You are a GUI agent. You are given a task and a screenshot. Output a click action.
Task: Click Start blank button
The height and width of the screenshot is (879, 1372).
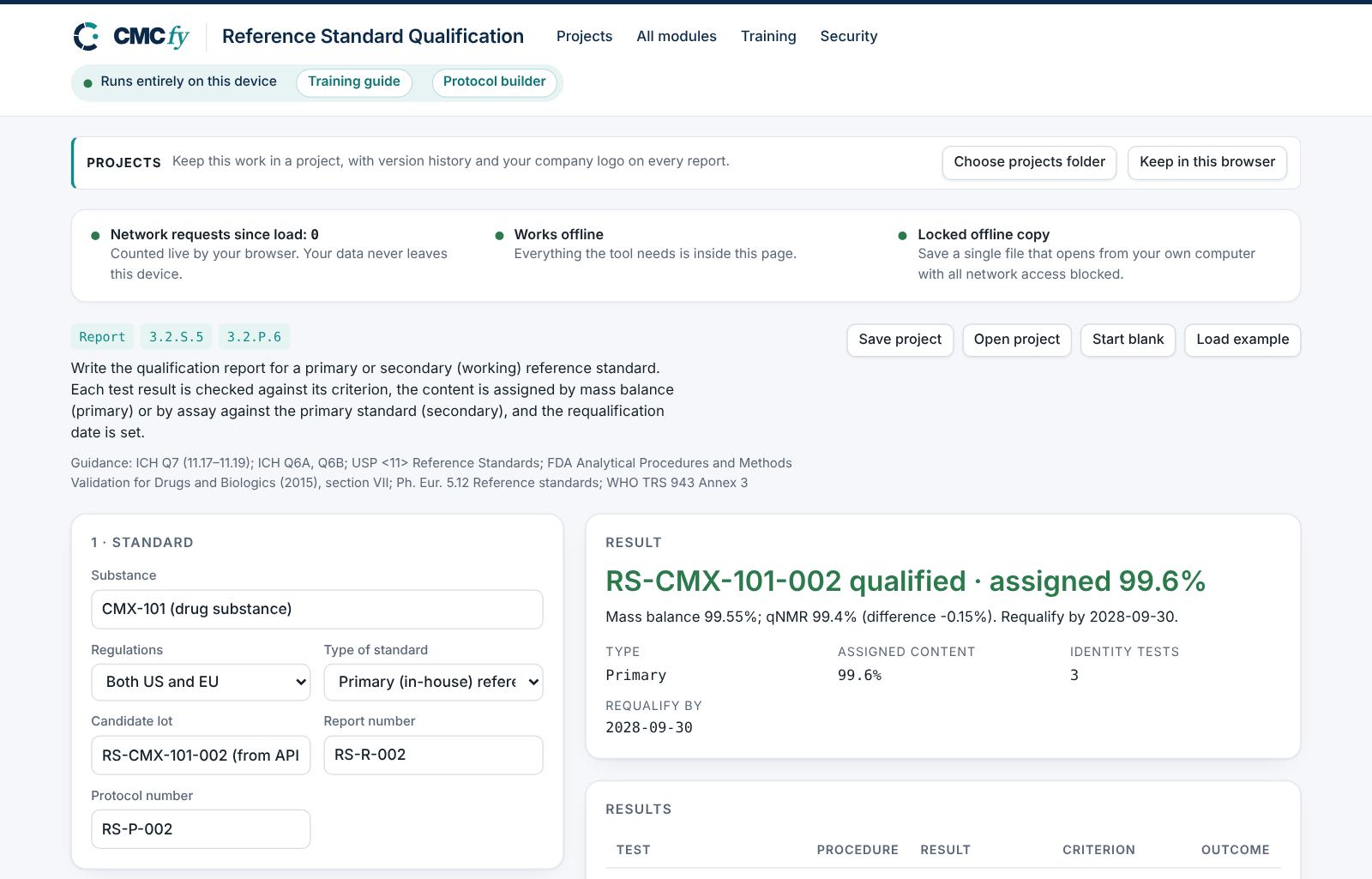(1128, 340)
